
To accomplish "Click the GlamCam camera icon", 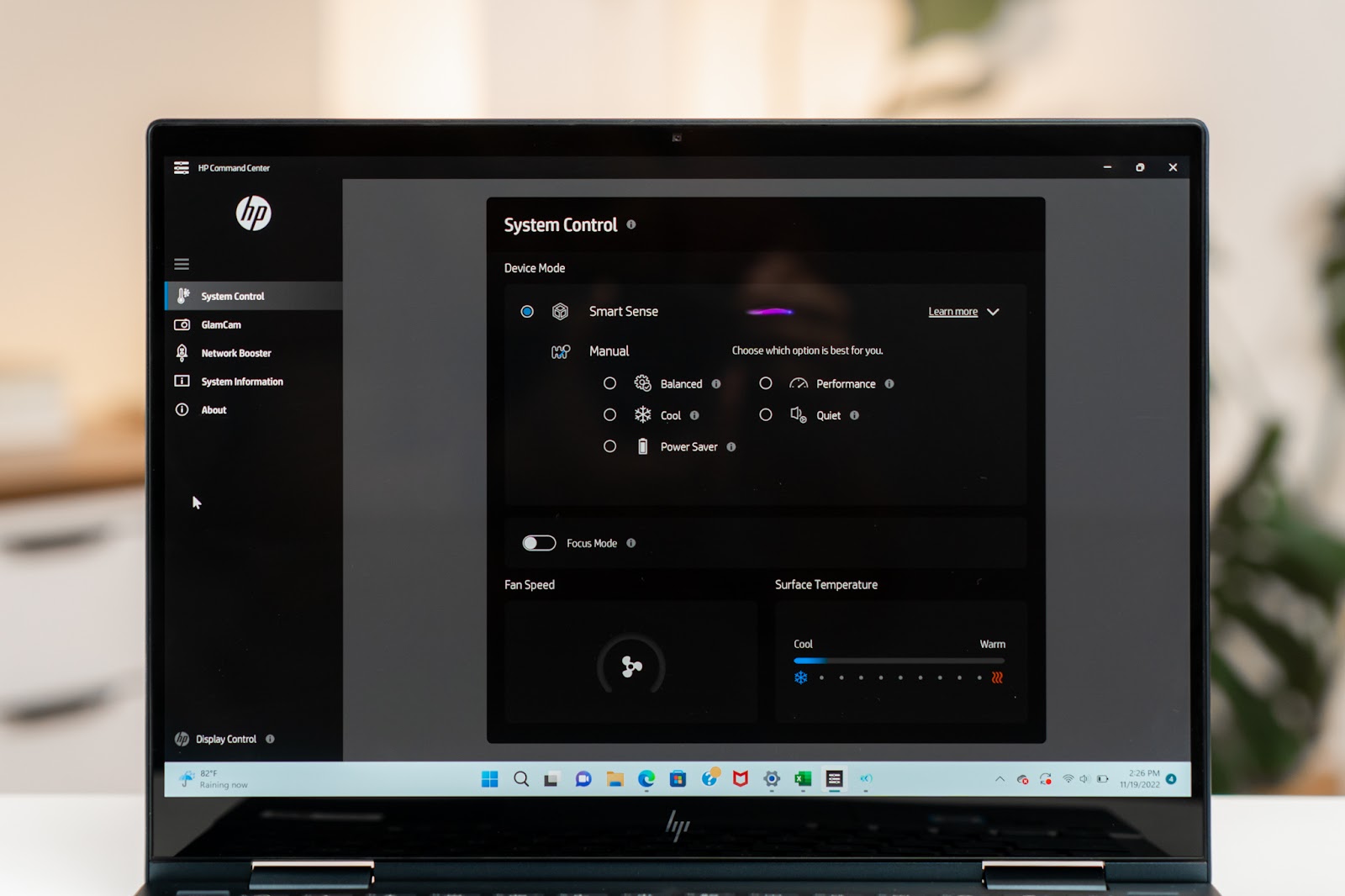I will coord(182,324).
